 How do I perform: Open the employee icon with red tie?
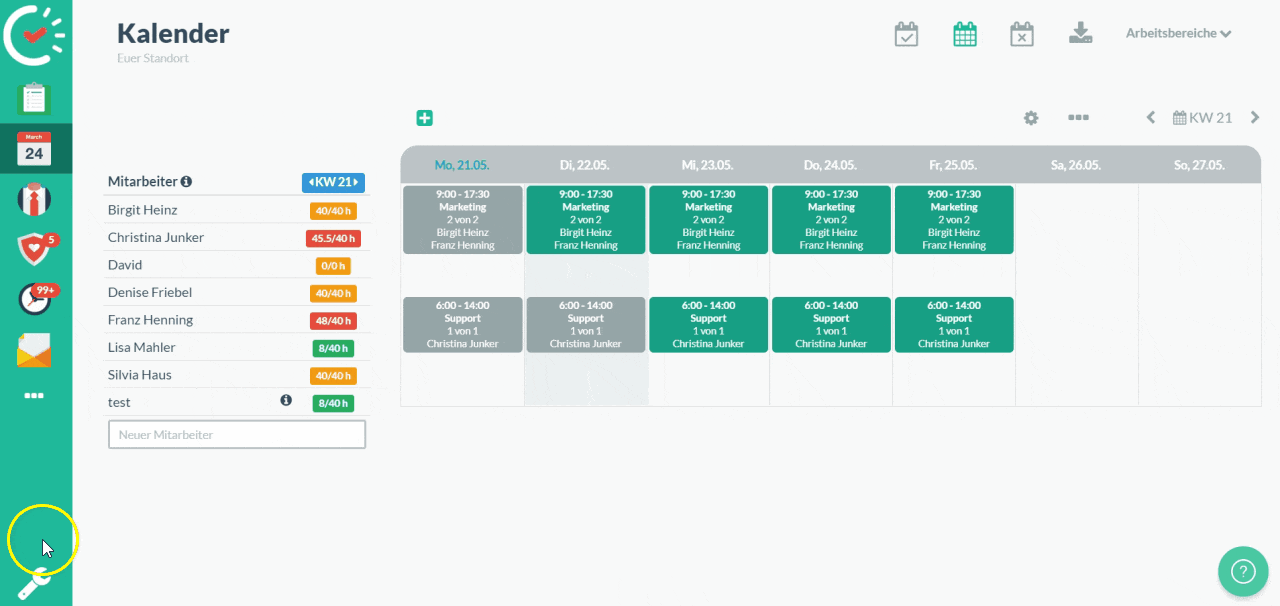click(x=34, y=199)
